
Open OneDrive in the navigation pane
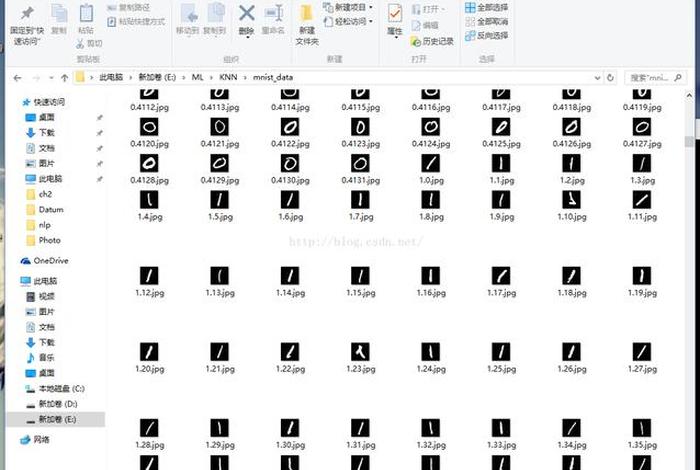tap(50, 260)
